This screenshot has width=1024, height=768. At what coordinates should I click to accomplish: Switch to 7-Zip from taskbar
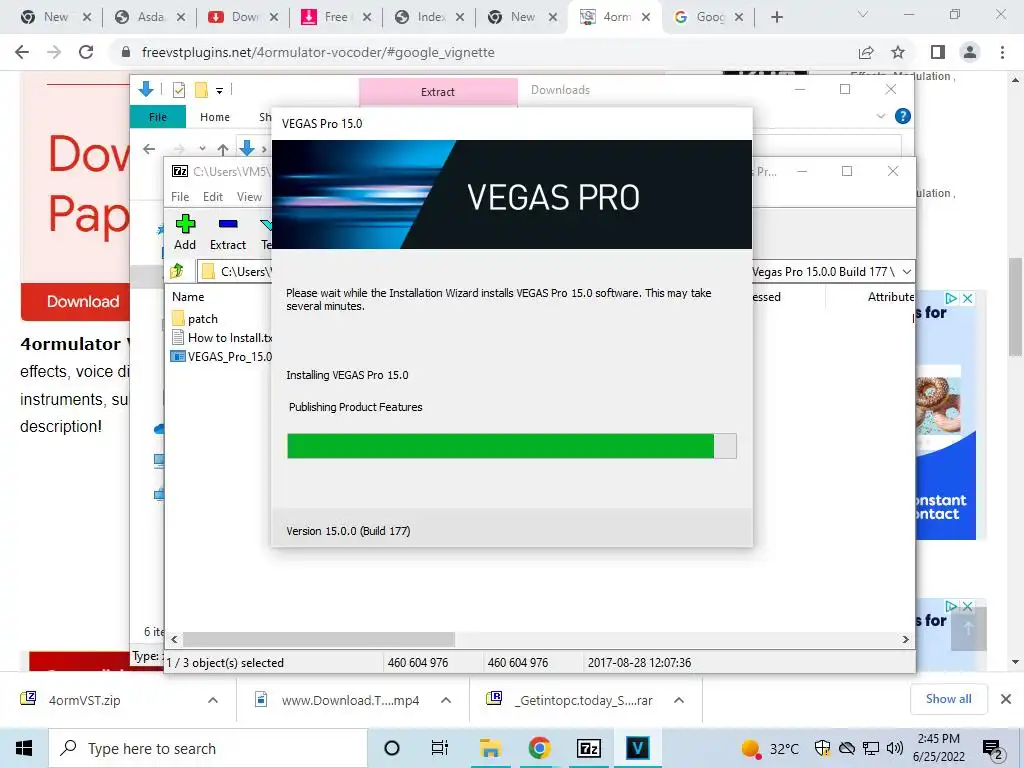click(588, 748)
